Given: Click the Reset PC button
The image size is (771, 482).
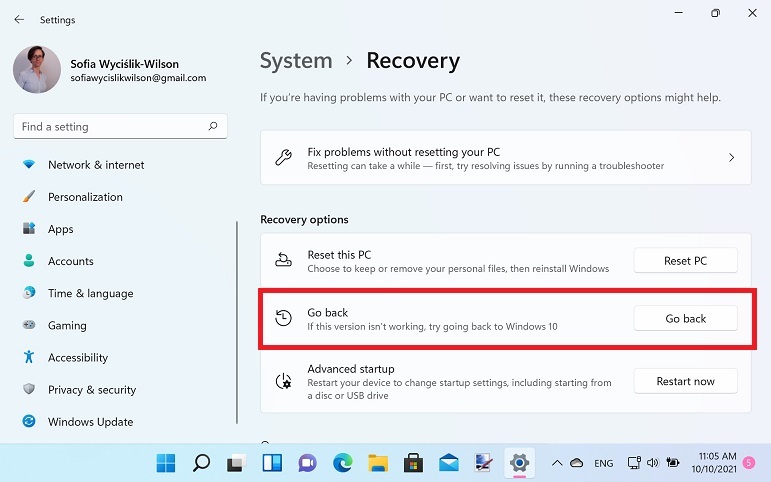Looking at the screenshot, I should pyautogui.click(x=685, y=261).
